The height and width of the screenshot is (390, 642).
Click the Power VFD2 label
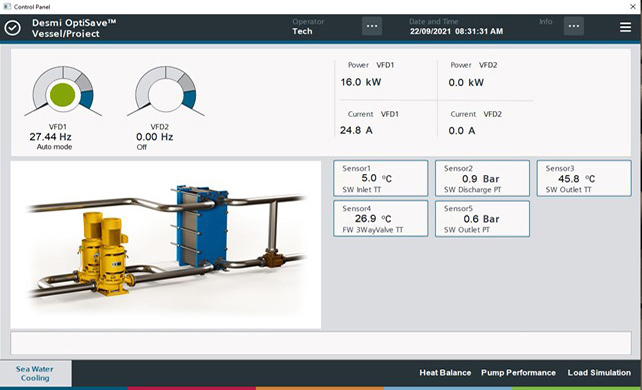pyautogui.click(x=474, y=65)
